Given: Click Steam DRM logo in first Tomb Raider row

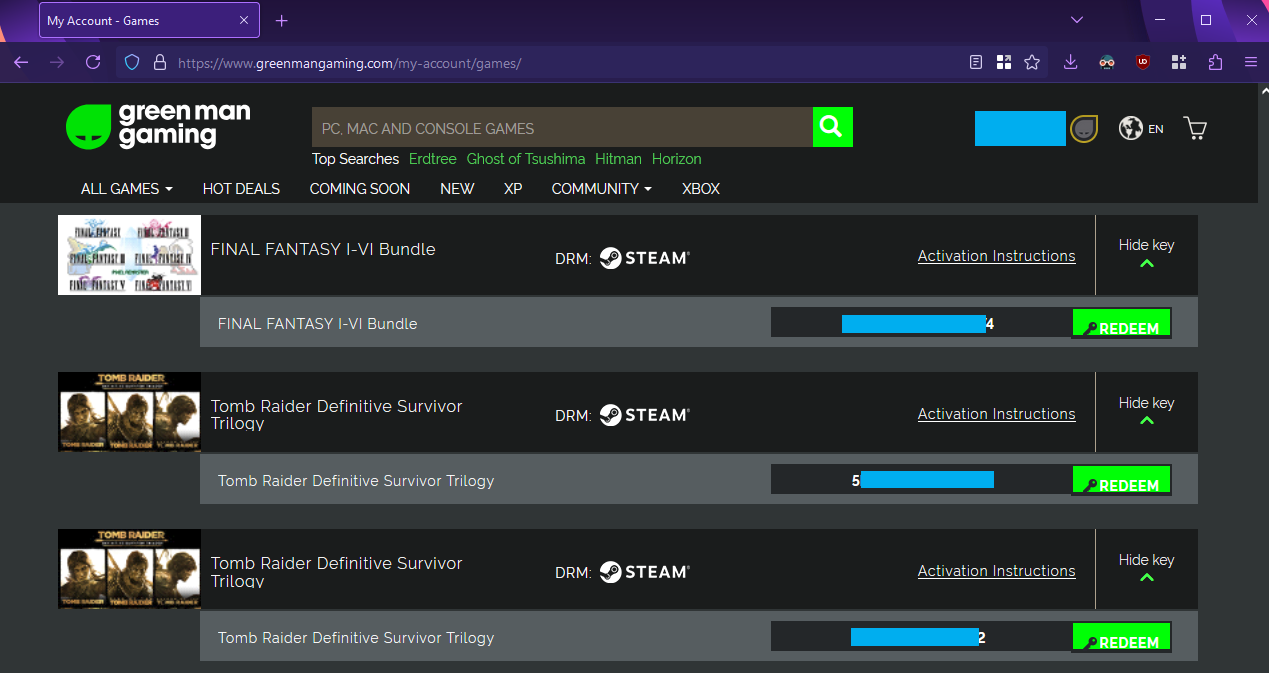Looking at the screenshot, I should coord(645,415).
